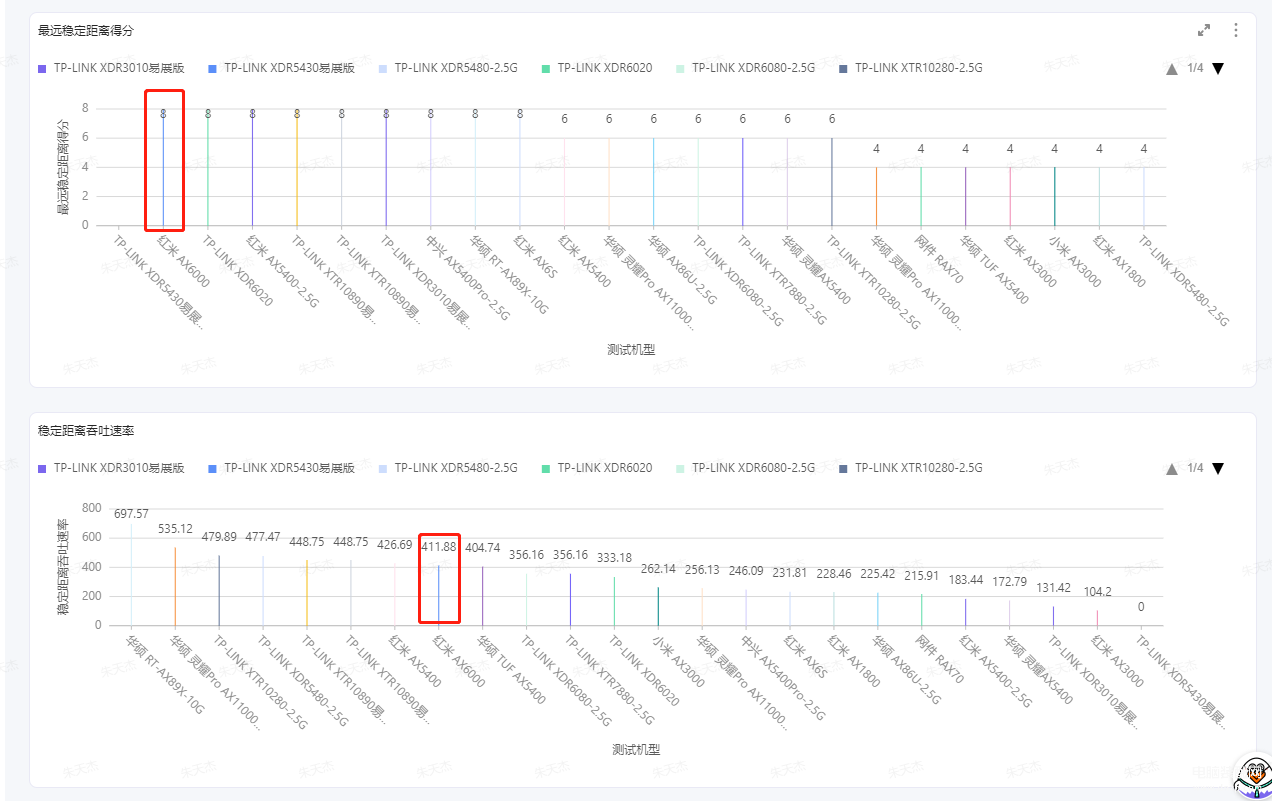1272x801 pixels.
Task: Click the 426.69 value label in throughput chart
Action: (394, 545)
